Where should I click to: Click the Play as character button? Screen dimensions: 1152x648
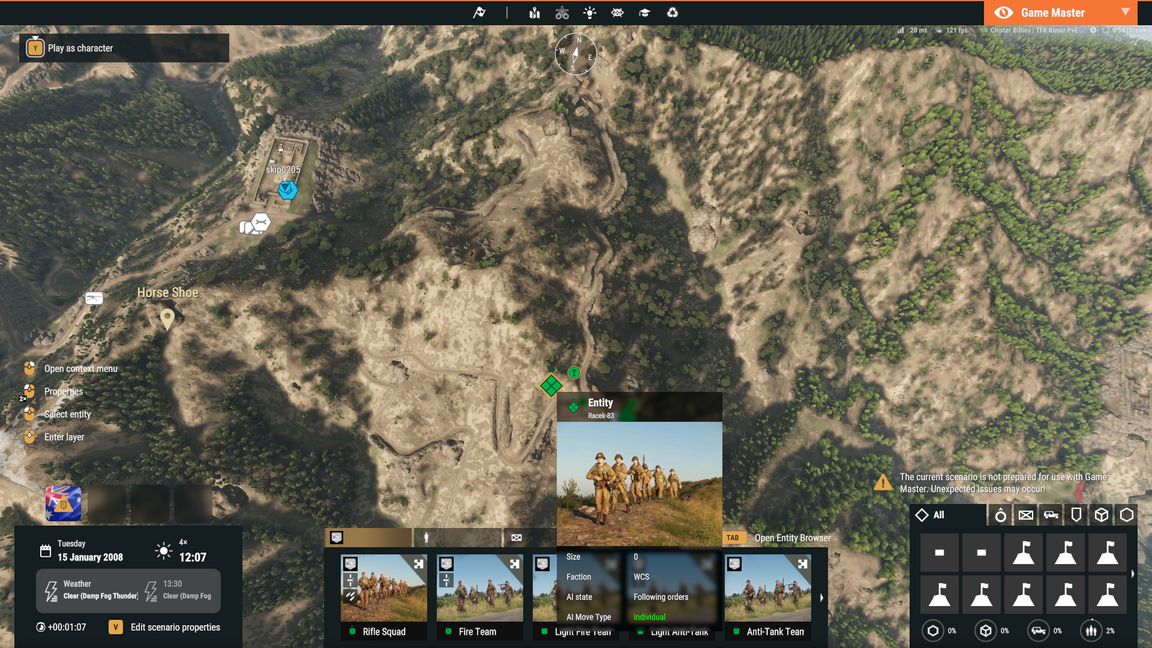pyautogui.click(x=124, y=48)
